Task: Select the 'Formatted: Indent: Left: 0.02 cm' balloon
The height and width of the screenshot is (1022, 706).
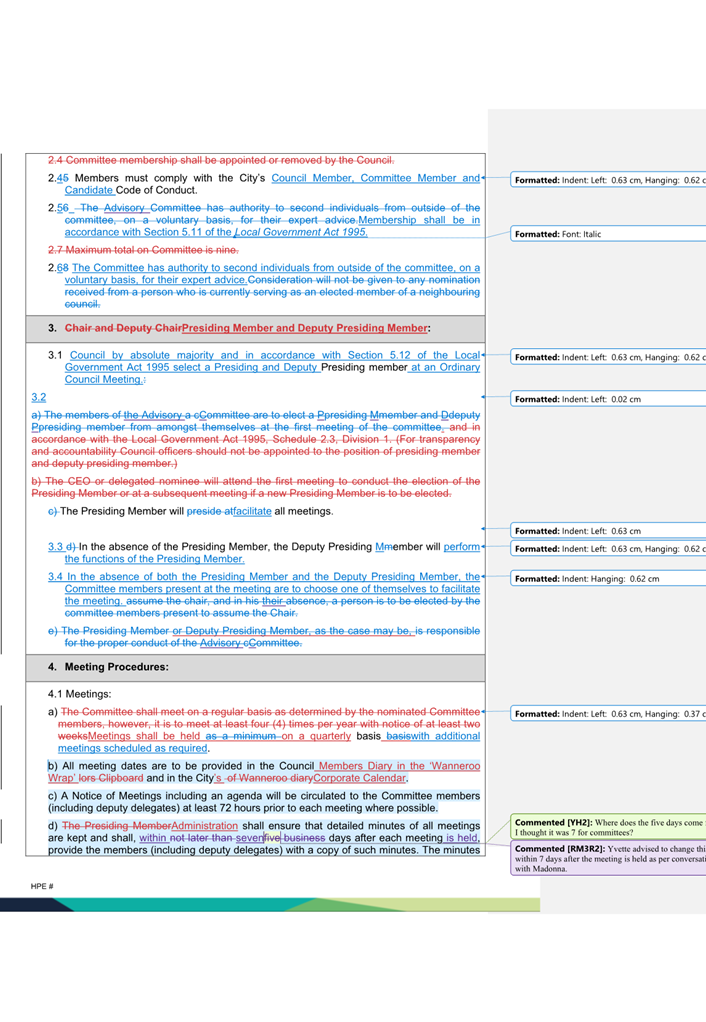Action: (608, 399)
